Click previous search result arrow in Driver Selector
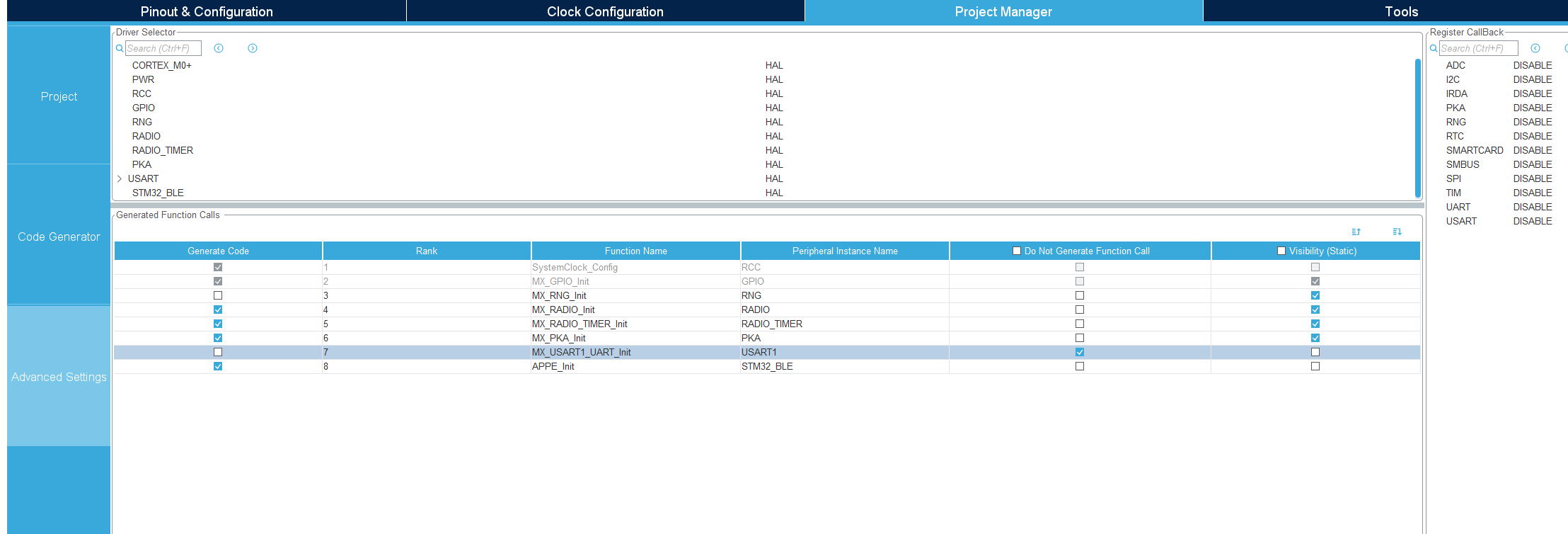Image resolution: width=1568 pixels, height=534 pixels. pyautogui.click(x=219, y=48)
